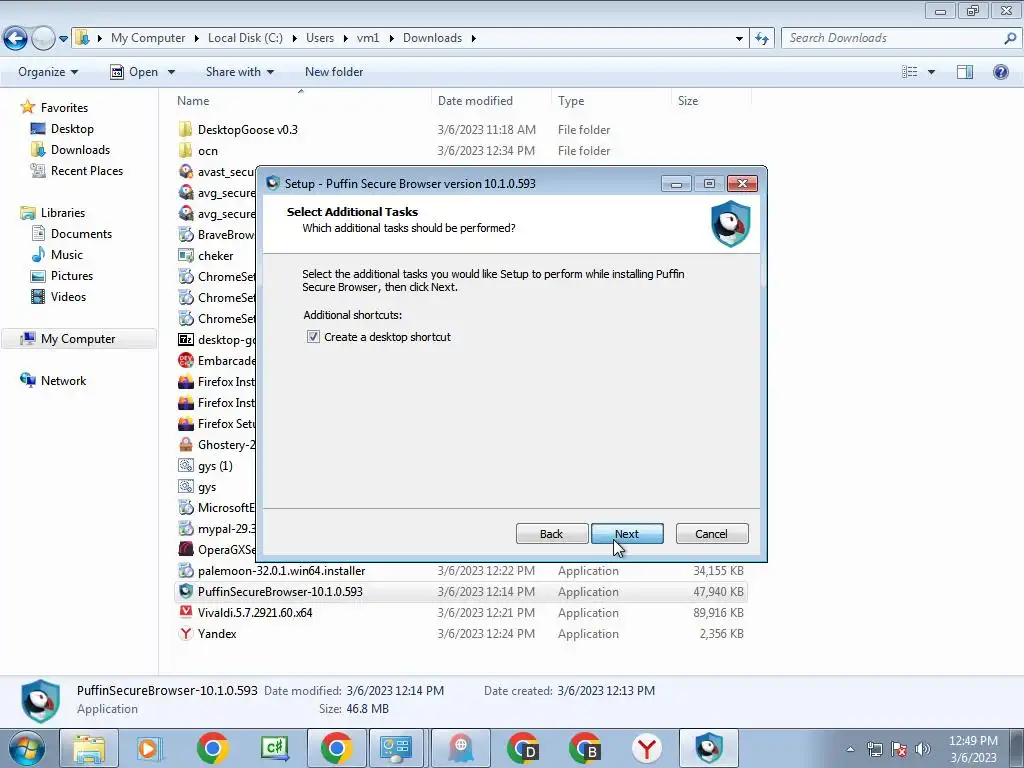Expand the arrow after Downloads breadcrumb
The width and height of the screenshot is (1024, 768).
[x=473, y=38]
